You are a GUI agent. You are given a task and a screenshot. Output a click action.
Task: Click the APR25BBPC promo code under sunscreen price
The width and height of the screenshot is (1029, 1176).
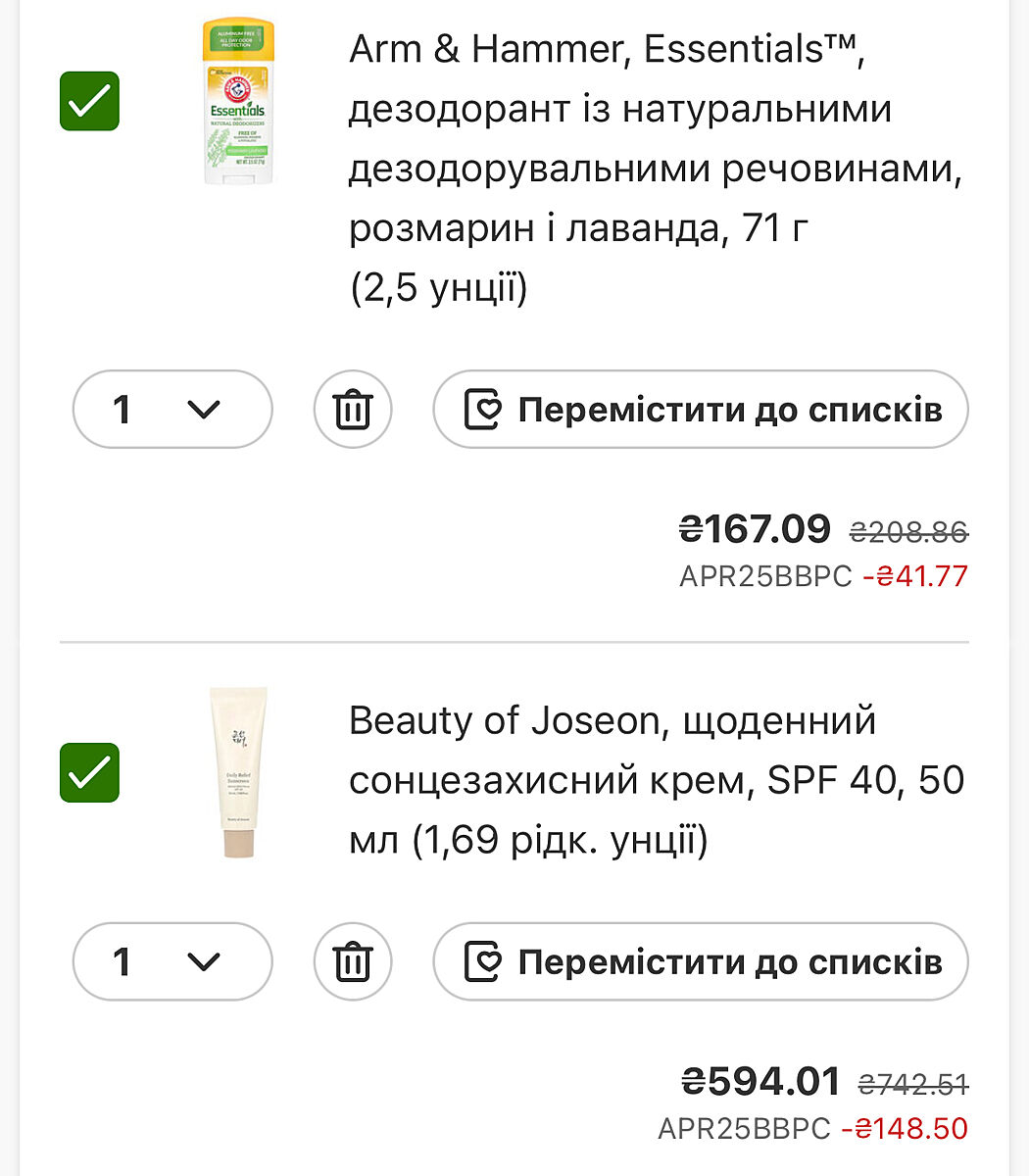[x=744, y=1129]
